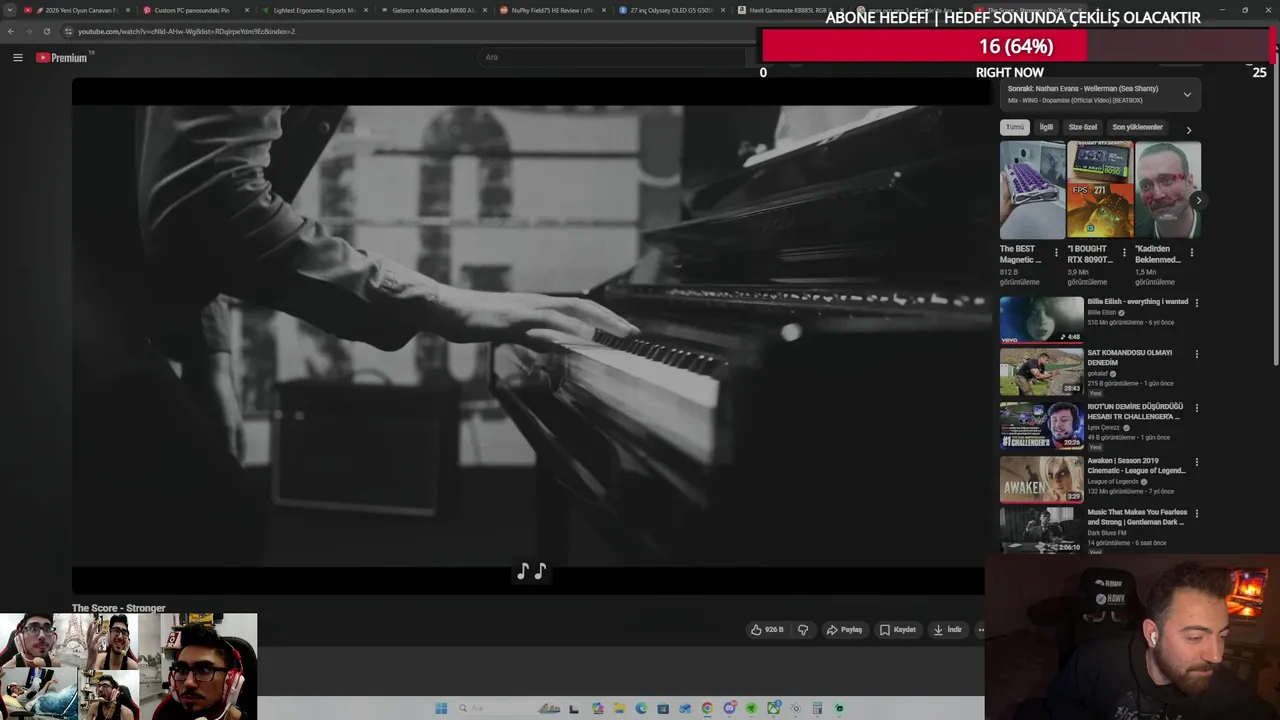
Task: Visit the League of Legends channel name
Action: click(1113, 482)
